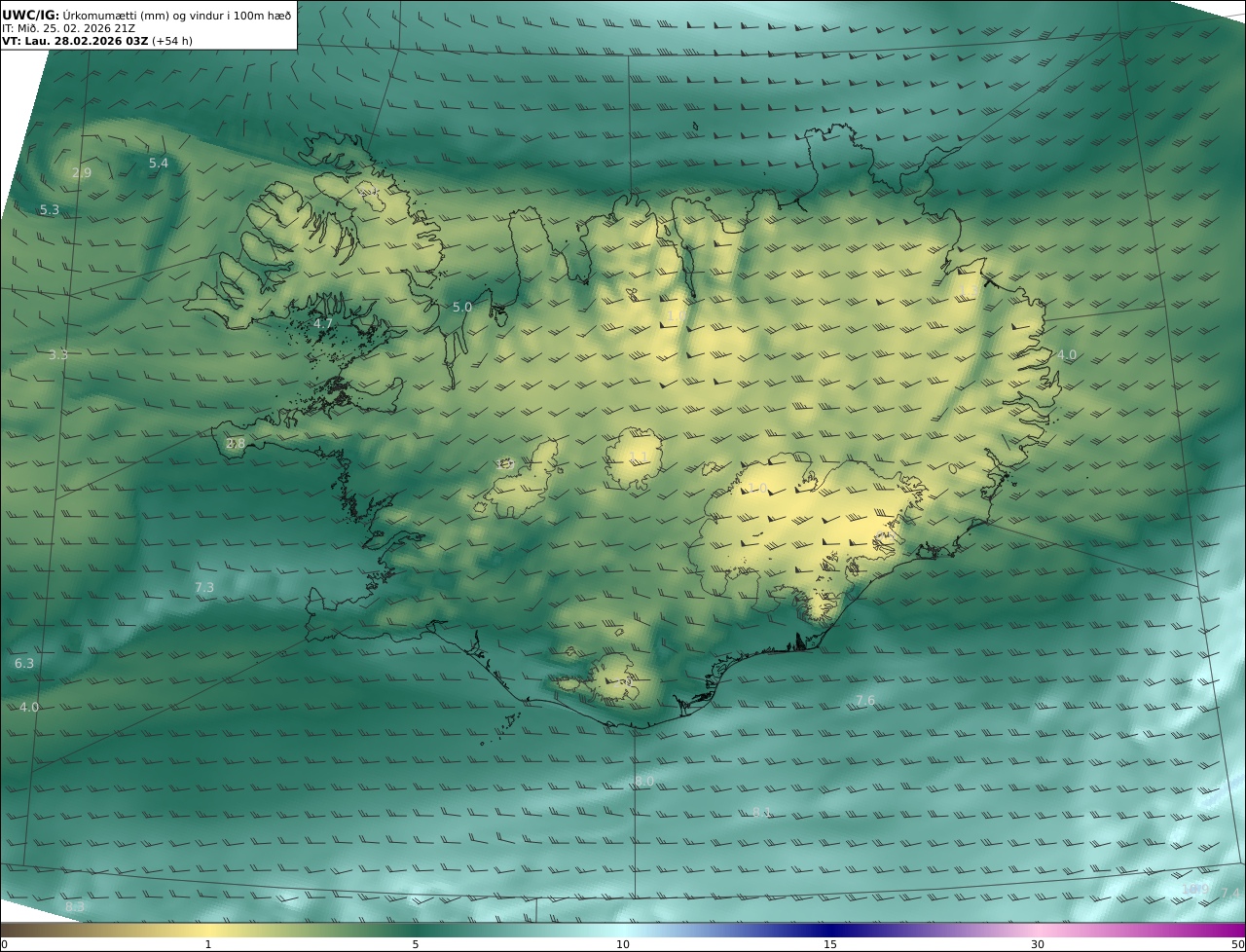Select the magenta end of the colorbar at 50
This screenshot has width=1246, height=952.
(1236, 931)
